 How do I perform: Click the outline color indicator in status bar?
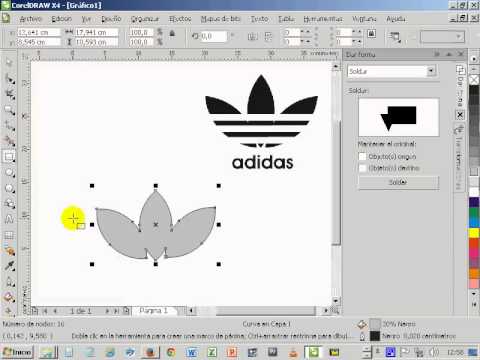click(x=375, y=336)
